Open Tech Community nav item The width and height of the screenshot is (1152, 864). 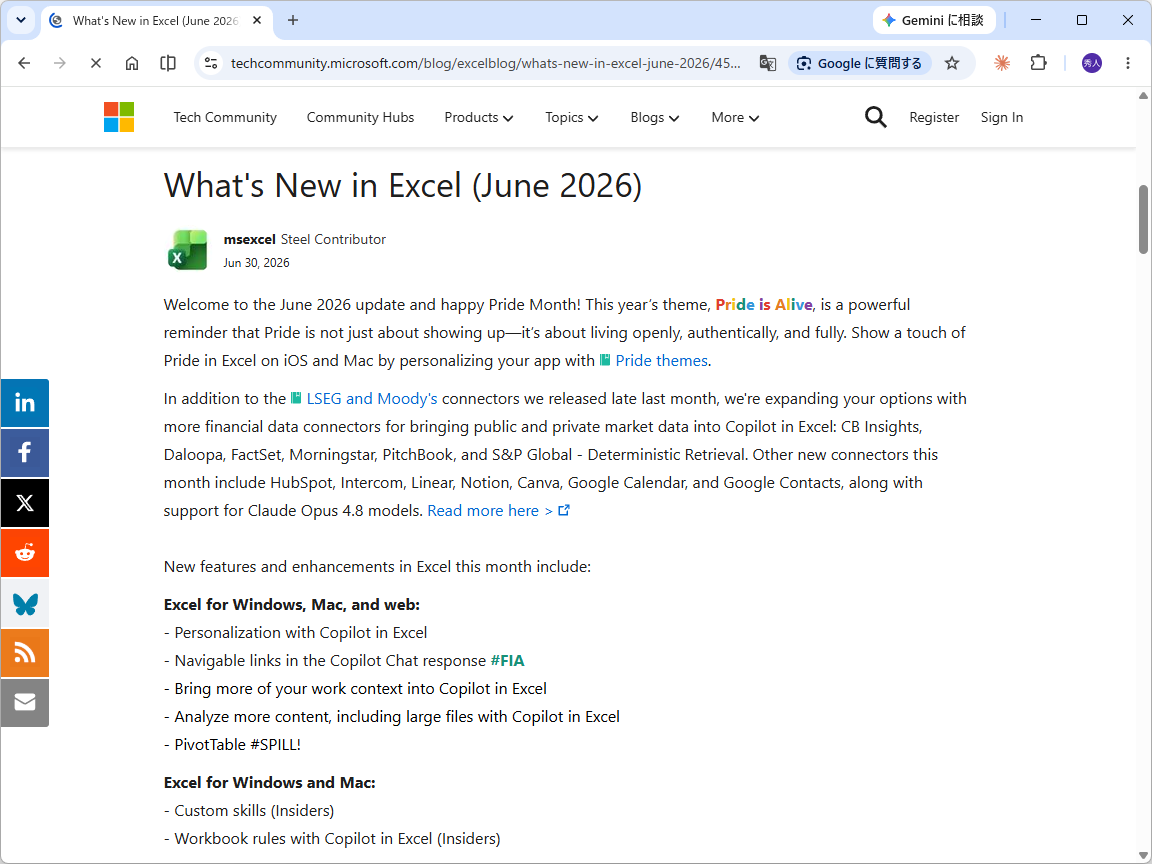point(225,118)
